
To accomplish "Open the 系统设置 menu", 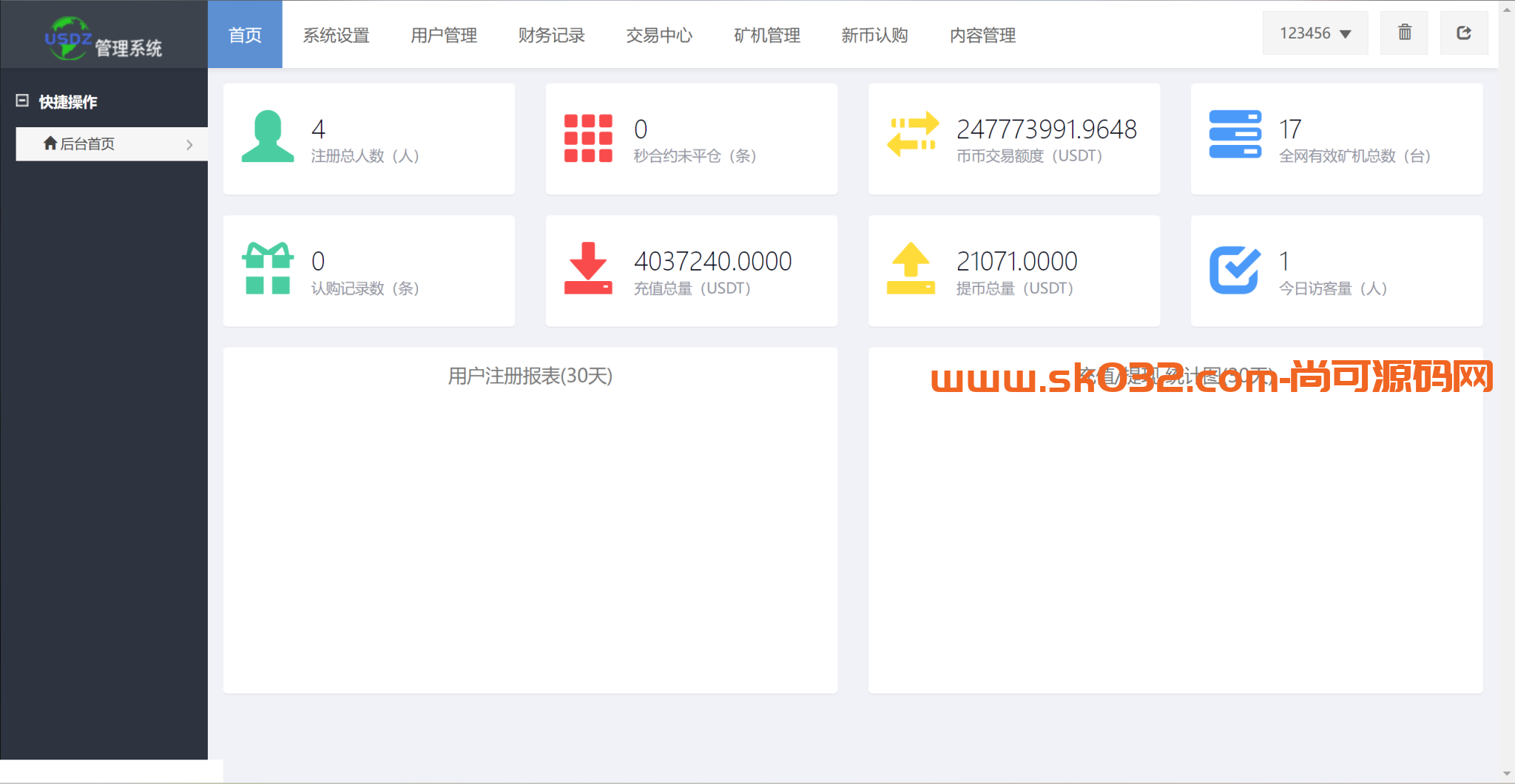I will [x=336, y=35].
